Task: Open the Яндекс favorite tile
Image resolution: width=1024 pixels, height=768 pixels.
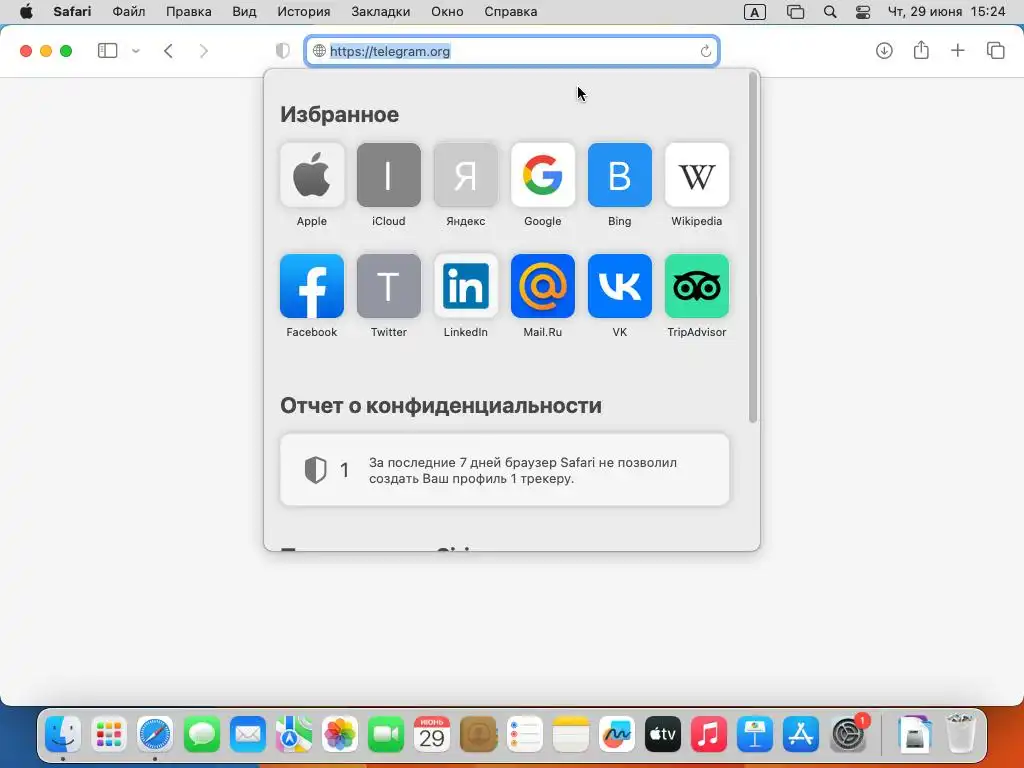Action: pyautogui.click(x=466, y=175)
